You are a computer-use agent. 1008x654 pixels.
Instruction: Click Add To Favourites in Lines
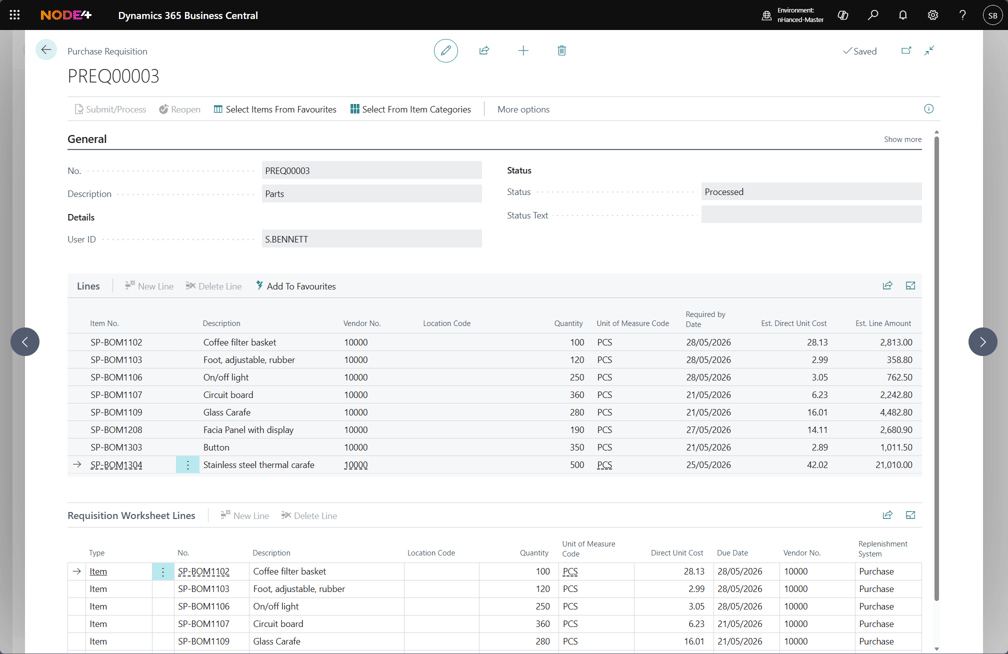point(295,286)
